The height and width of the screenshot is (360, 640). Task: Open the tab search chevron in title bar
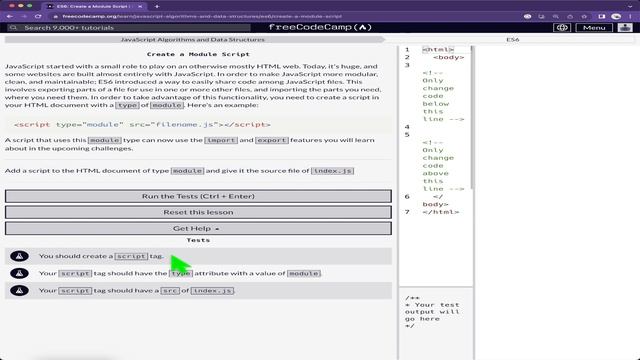pos(630,6)
